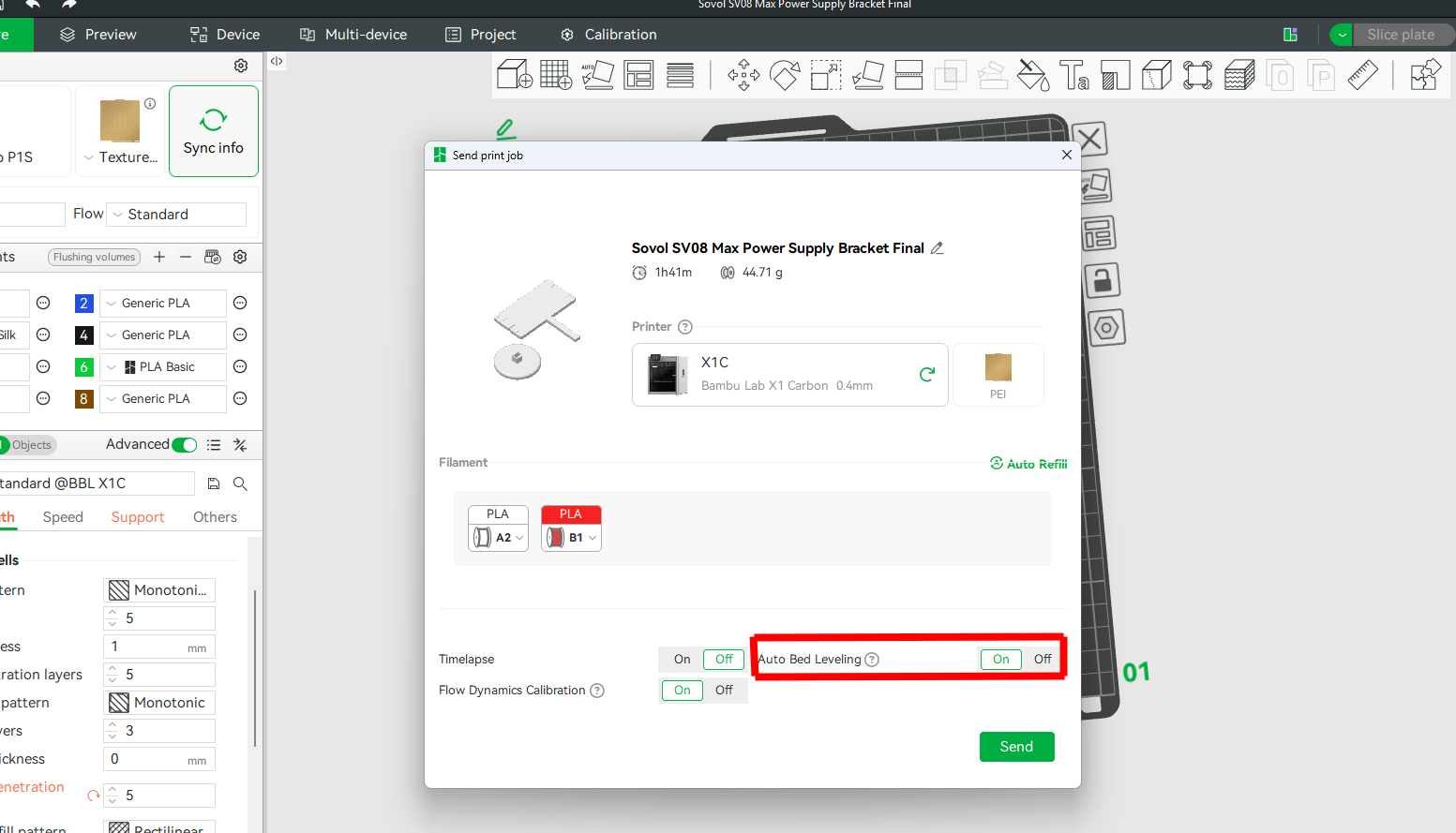
Task: Click the blue filament 2 color swatch
Action: coord(83,303)
